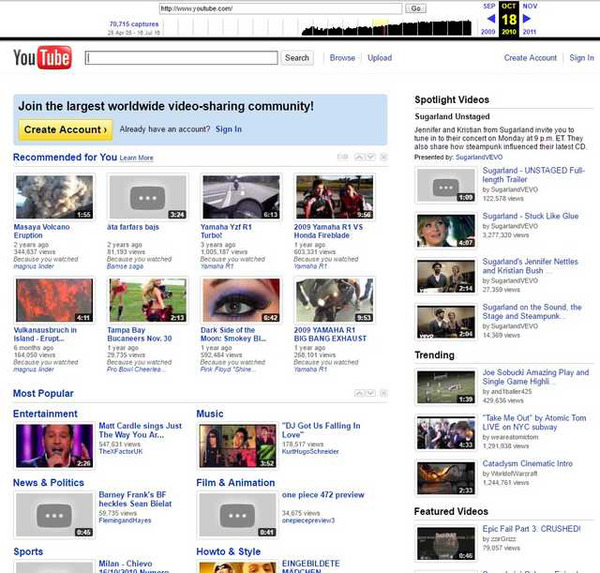The image size is (600, 573).
Task: Open Learn More link beside Recommended
Action: point(136,158)
